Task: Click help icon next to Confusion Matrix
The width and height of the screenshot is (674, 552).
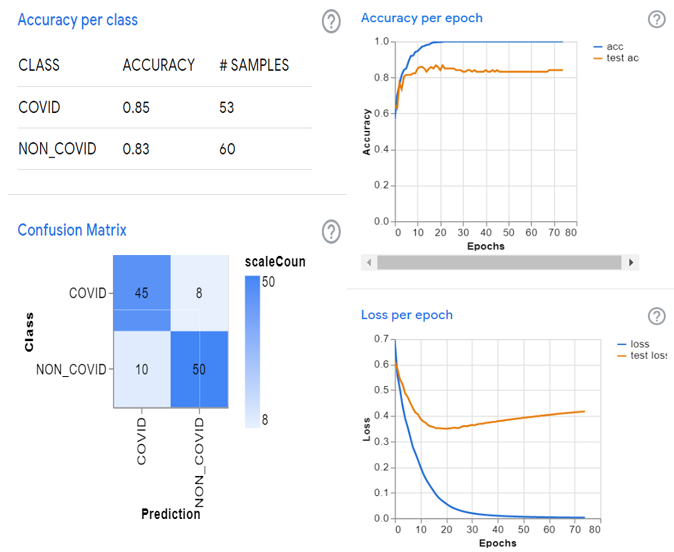Action: [x=331, y=231]
